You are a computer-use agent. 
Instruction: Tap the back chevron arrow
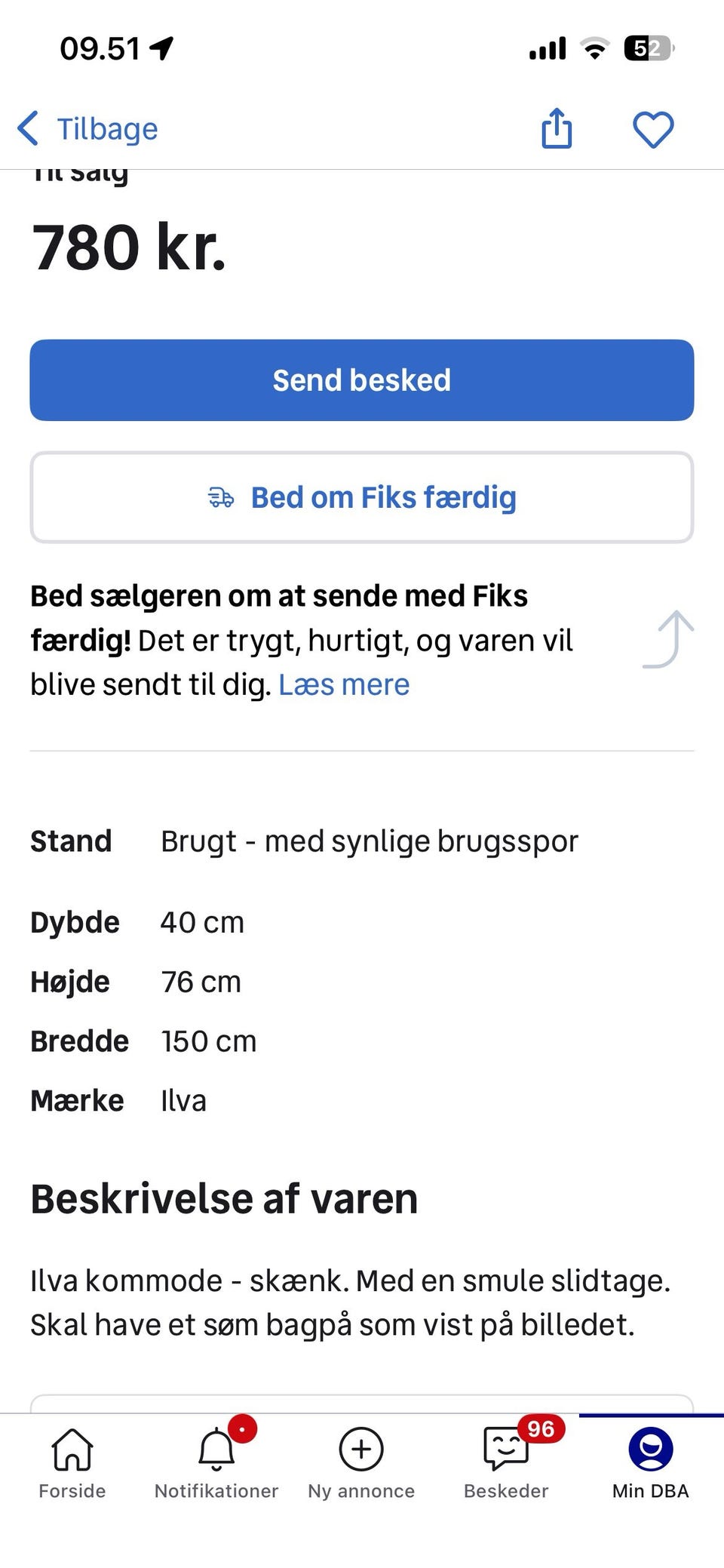[28, 128]
